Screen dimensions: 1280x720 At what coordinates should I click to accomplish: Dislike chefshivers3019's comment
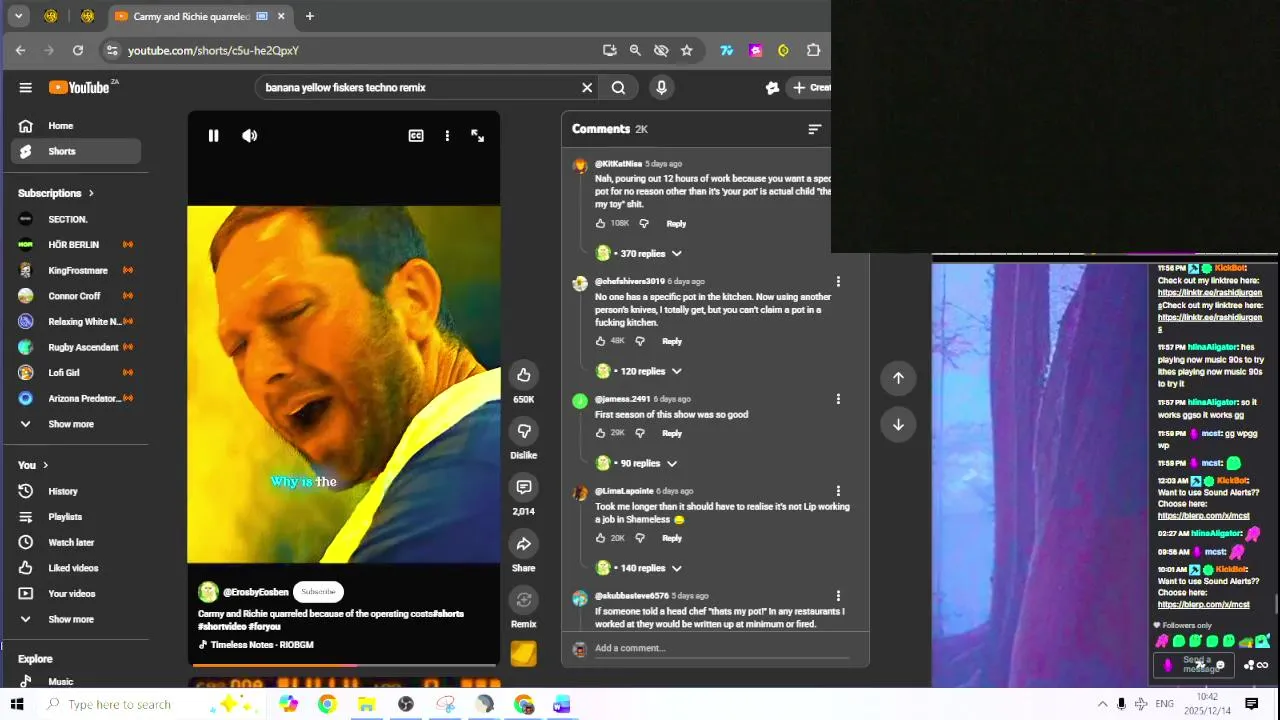pos(640,342)
